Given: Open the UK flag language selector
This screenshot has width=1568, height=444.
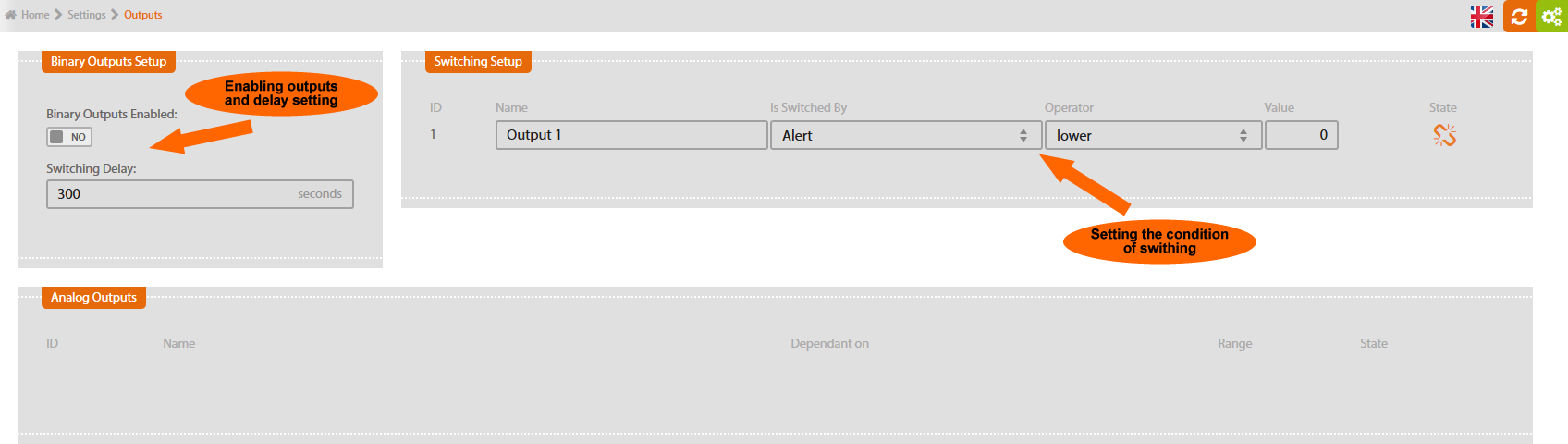Looking at the screenshot, I should tap(1482, 17).
